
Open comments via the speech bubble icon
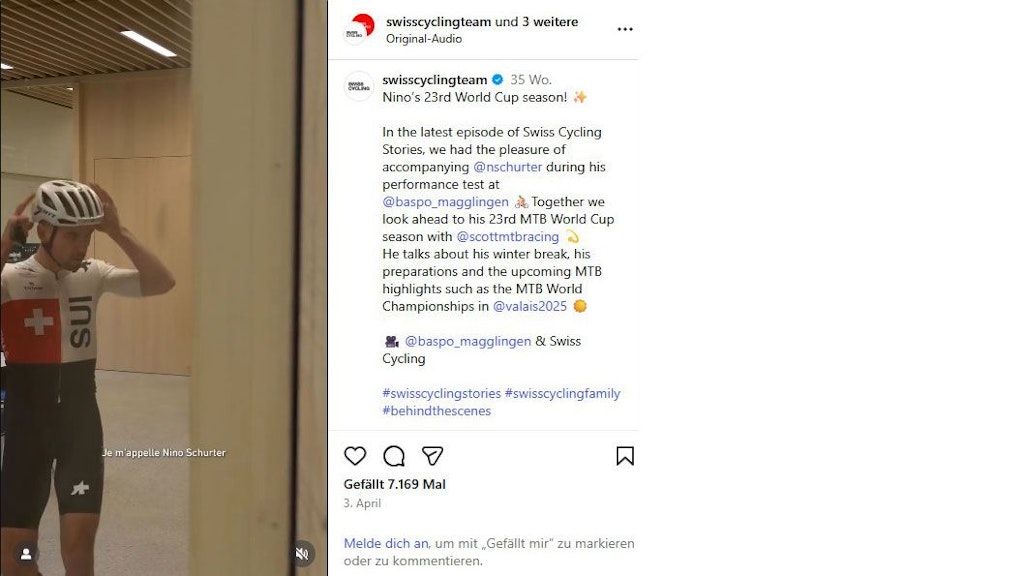tap(394, 456)
